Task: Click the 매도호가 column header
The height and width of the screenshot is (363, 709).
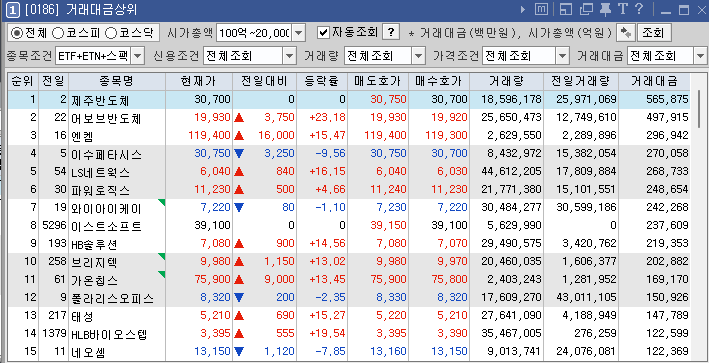Action: pyautogui.click(x=378, y=81)
